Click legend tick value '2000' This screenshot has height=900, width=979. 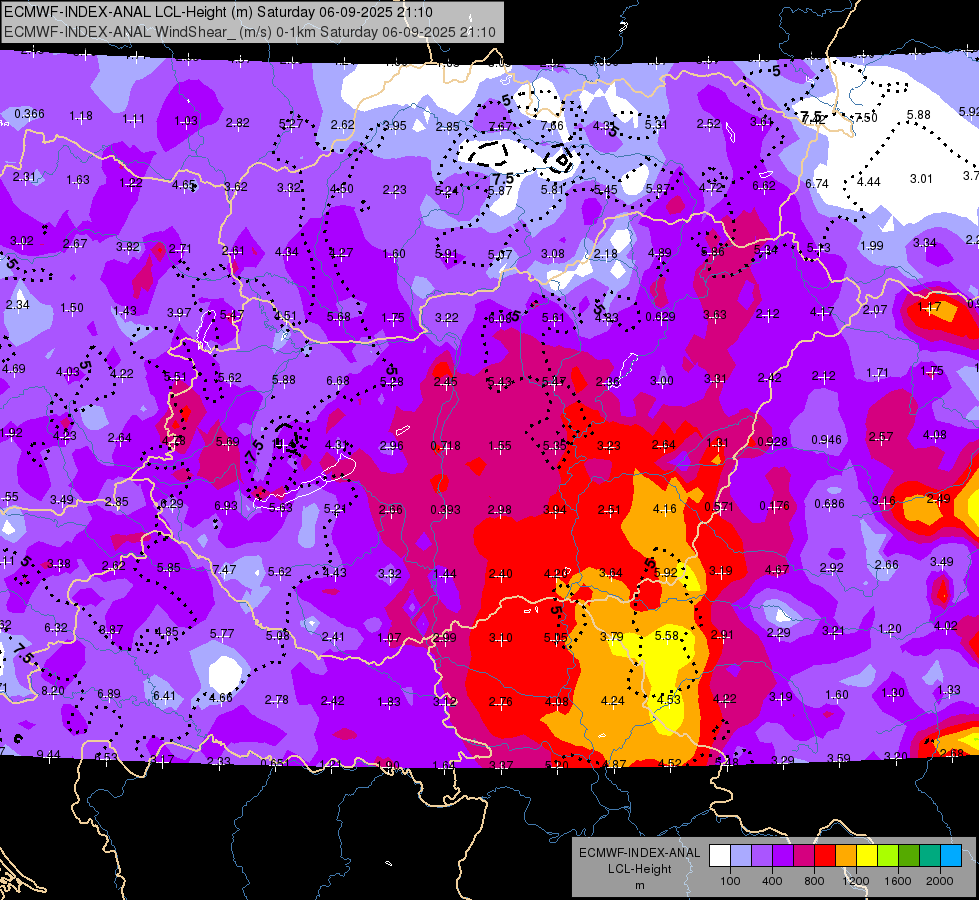[x=940, y=881]
